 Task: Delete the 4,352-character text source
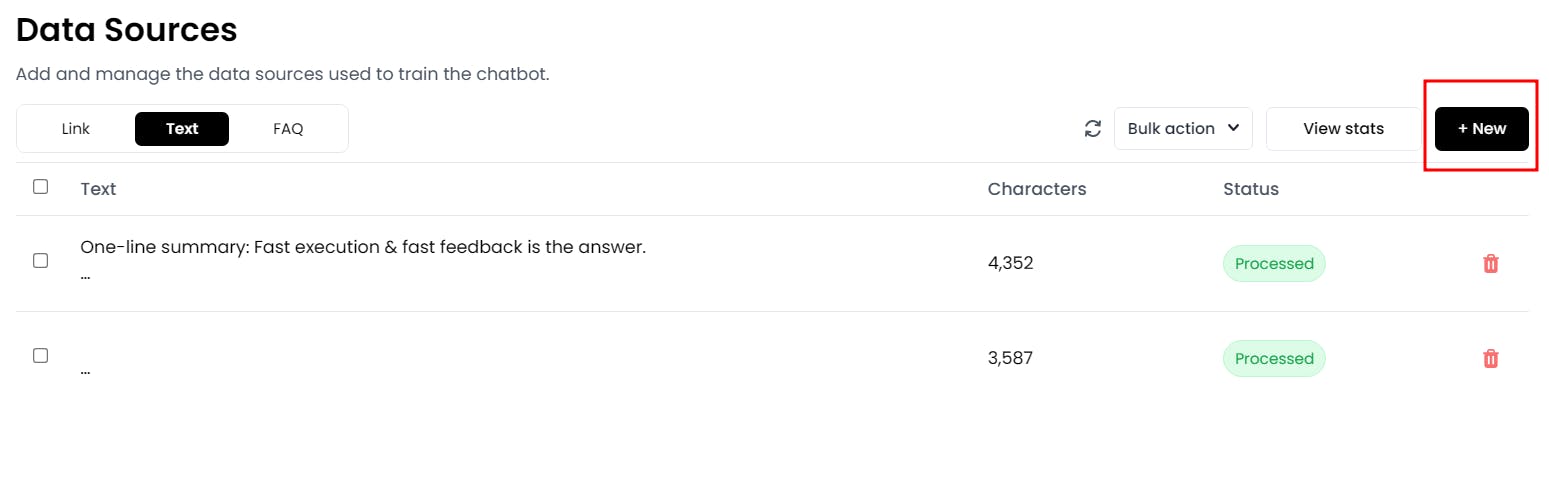click(1490, 264)
